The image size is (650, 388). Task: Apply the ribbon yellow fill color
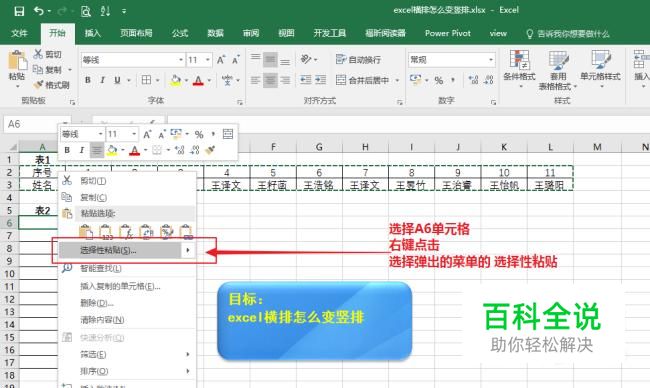(176, 80)
